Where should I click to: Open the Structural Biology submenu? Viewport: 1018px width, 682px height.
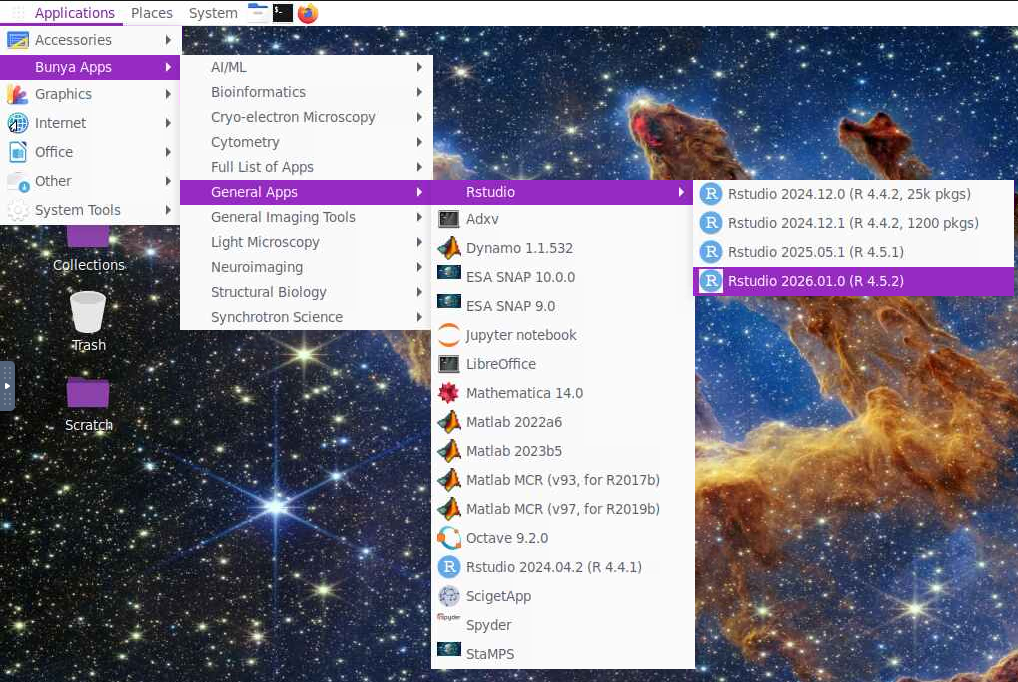(x=306, y=292)
